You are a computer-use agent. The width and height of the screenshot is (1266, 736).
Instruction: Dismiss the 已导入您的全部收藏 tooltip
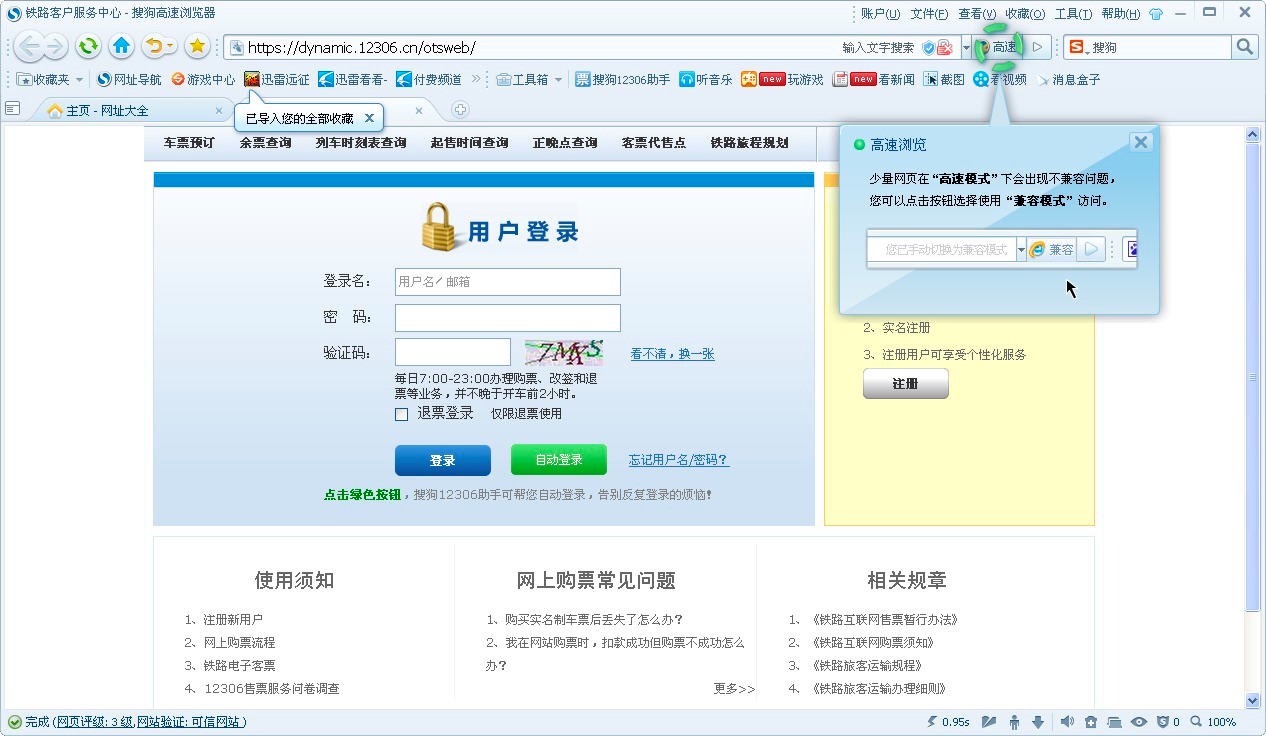369,118
